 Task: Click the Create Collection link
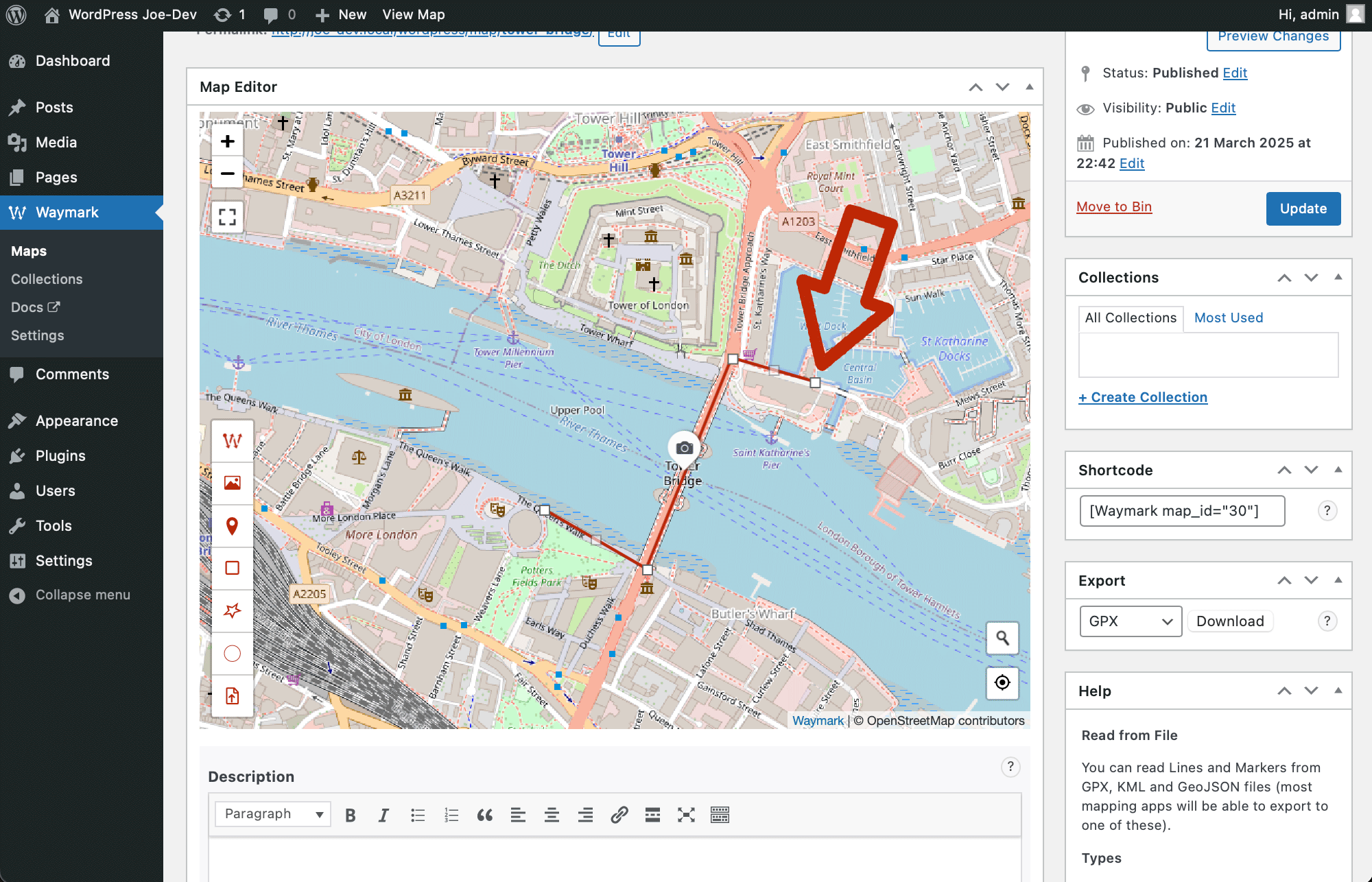[1142, 396]
